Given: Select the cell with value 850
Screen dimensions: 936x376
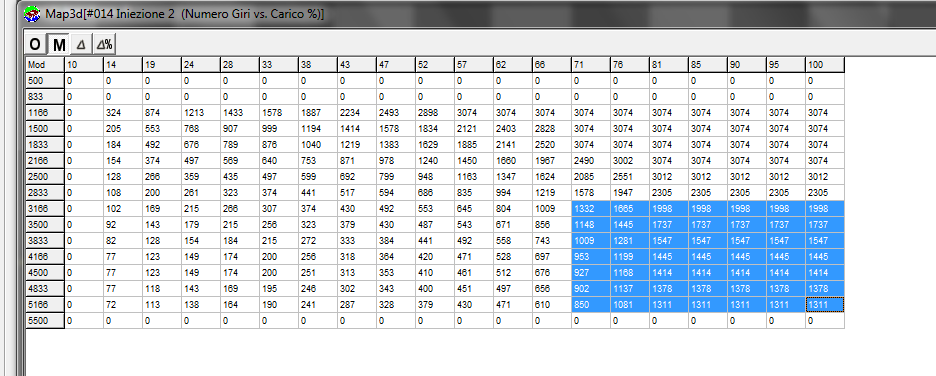Looking at the screenshot, I should pos(590,305).
